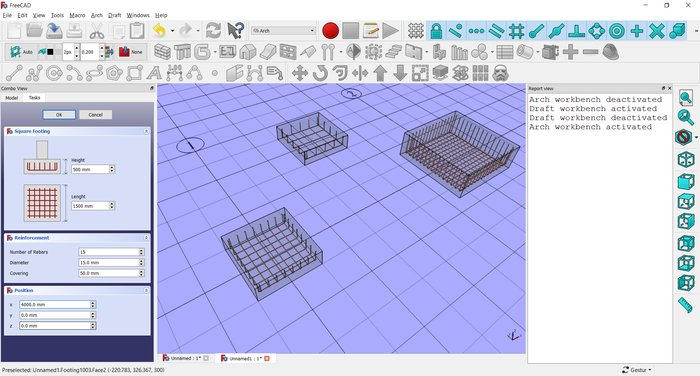Click the Arch Wall tool icon
The width and height of the screenshot is (700, 376).
coord(162,52)
